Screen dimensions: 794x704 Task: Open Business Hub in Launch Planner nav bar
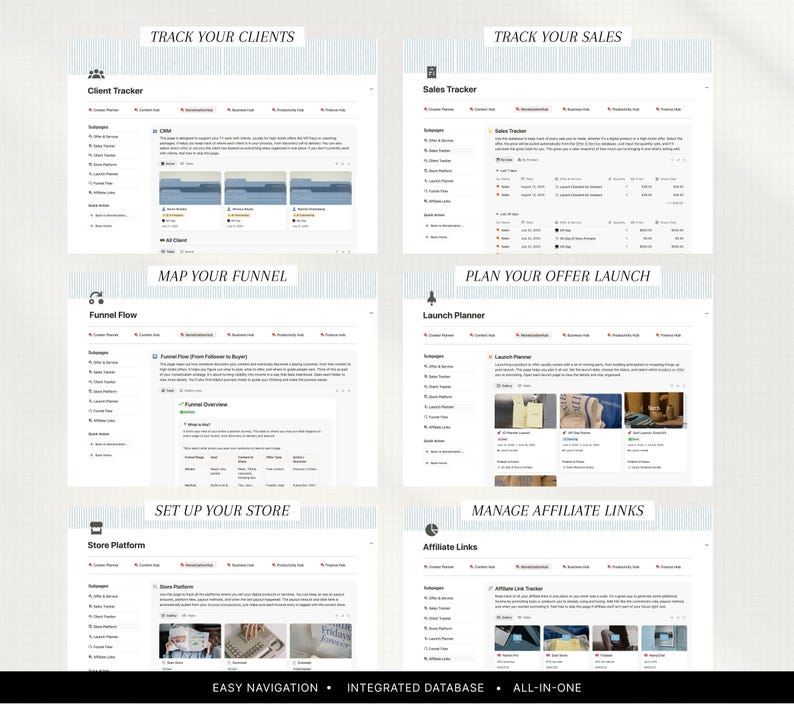click(576, 335)
